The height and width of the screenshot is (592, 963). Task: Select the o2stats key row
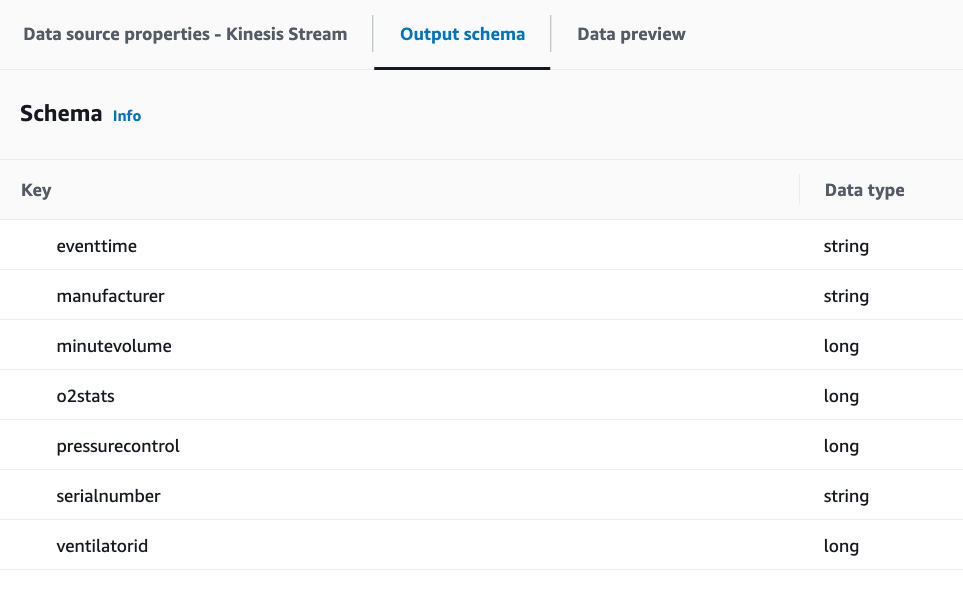pyautogui.click(x=86, y=396)
